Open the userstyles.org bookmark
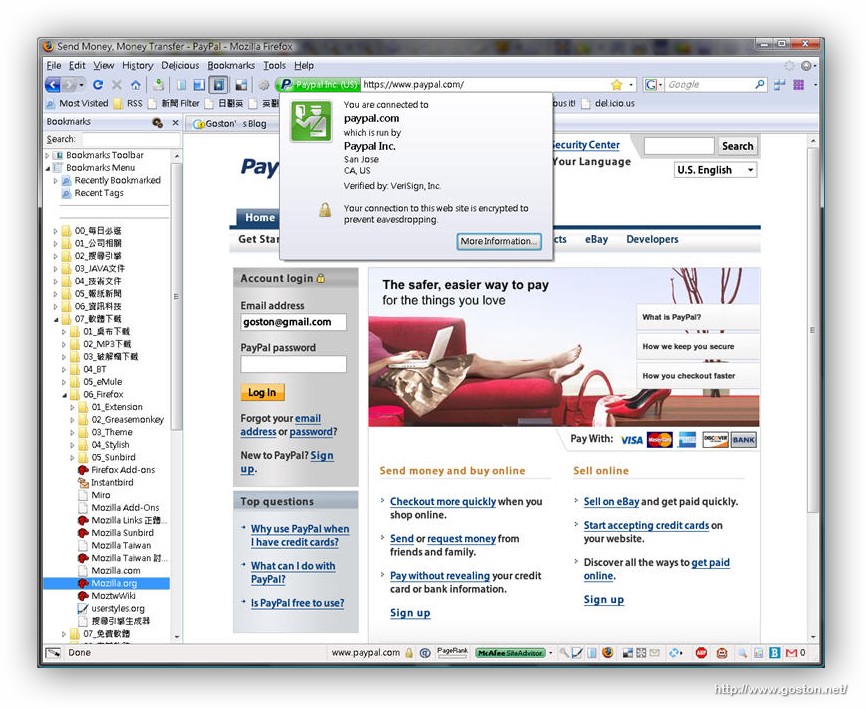Viewport: 867px width, 710px height. pyautogui.click(x=118, y=609)
